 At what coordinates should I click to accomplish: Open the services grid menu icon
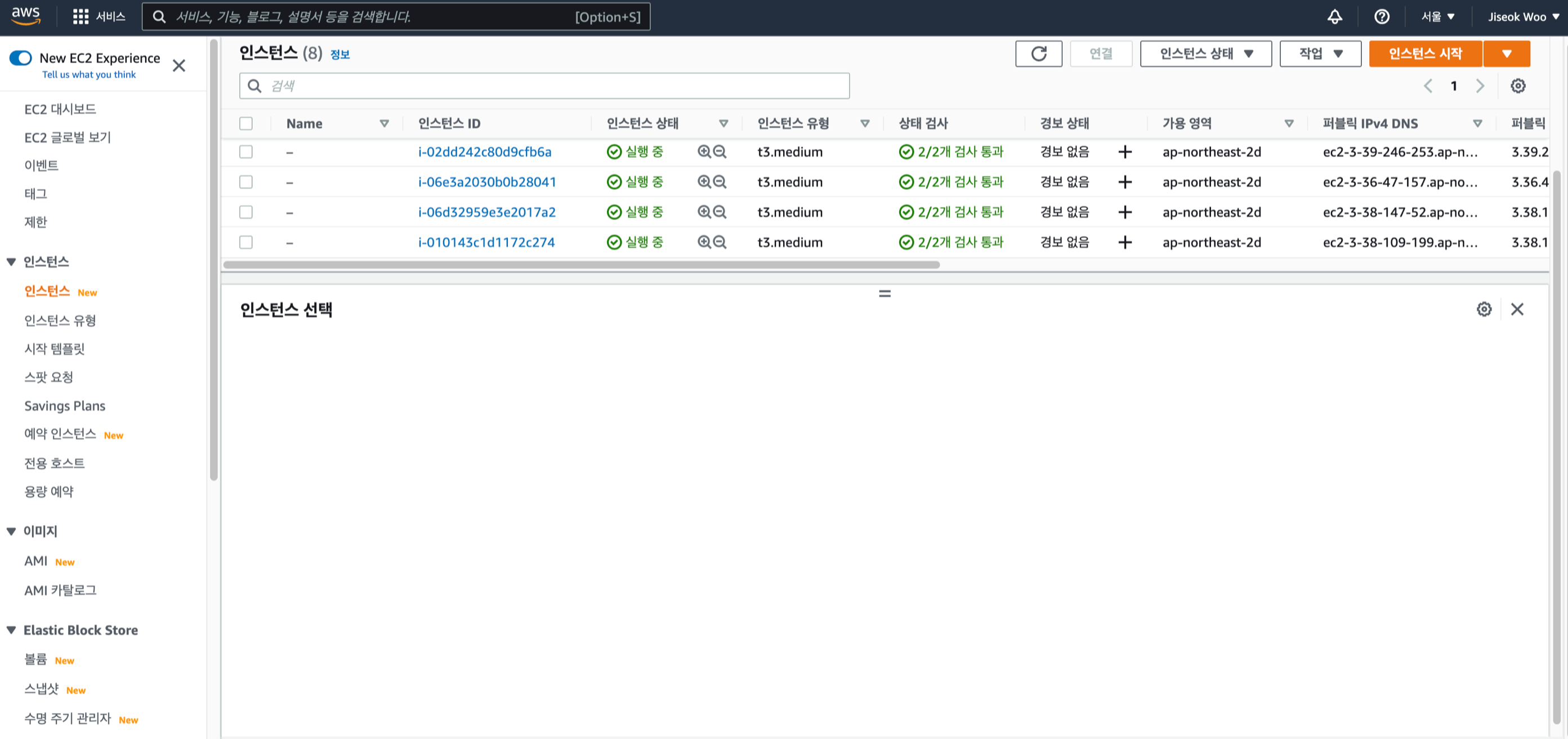pos(81,16)
